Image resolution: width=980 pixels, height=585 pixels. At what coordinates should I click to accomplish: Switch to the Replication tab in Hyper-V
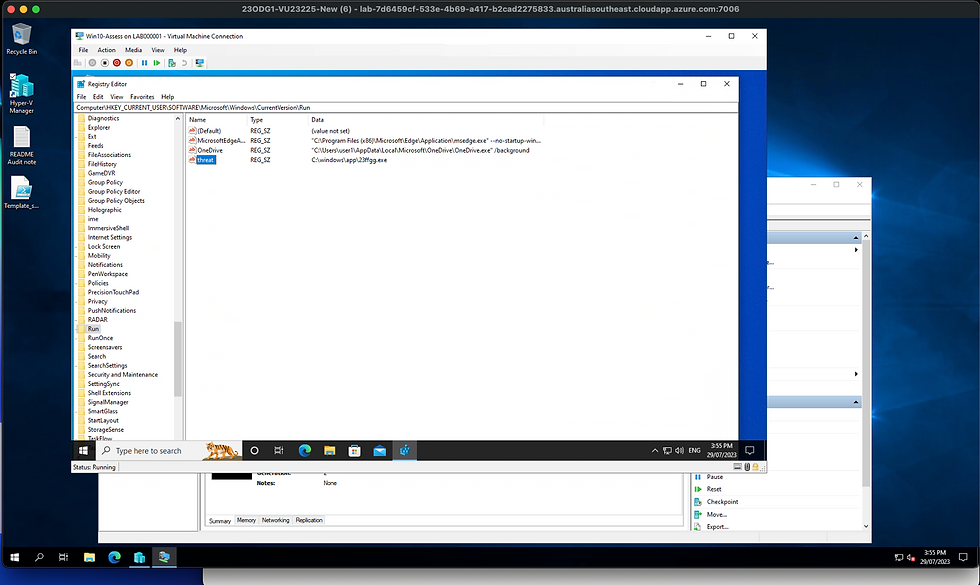point(309,520)
